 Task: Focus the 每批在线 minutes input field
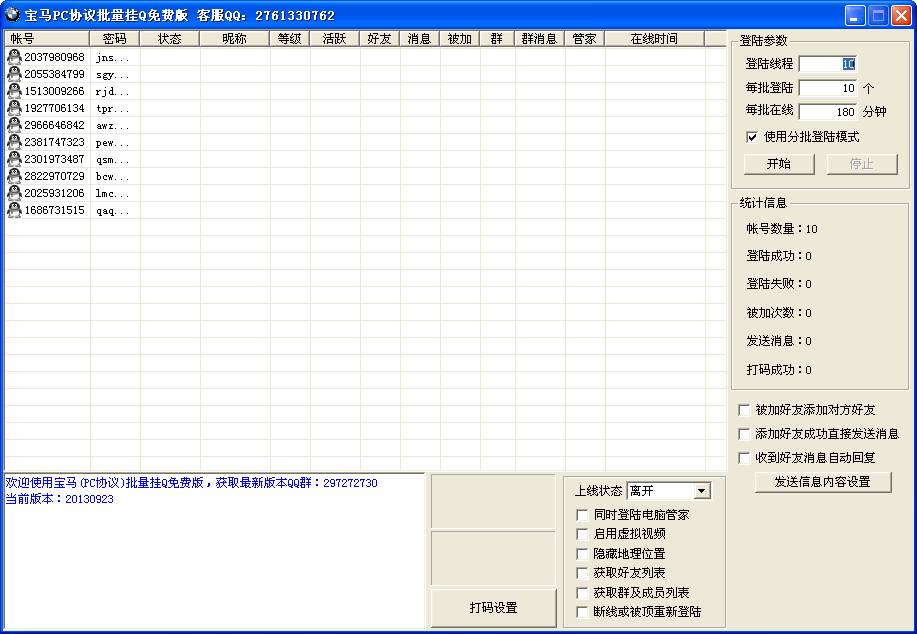pyautogui.click(x=828, y=112)
